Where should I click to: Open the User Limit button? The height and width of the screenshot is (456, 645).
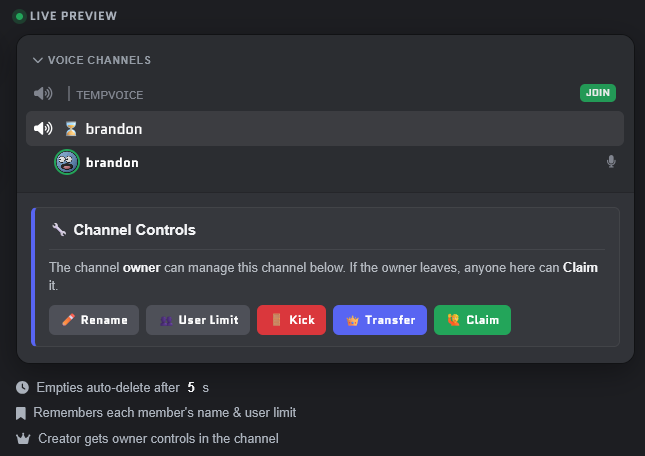198,320
